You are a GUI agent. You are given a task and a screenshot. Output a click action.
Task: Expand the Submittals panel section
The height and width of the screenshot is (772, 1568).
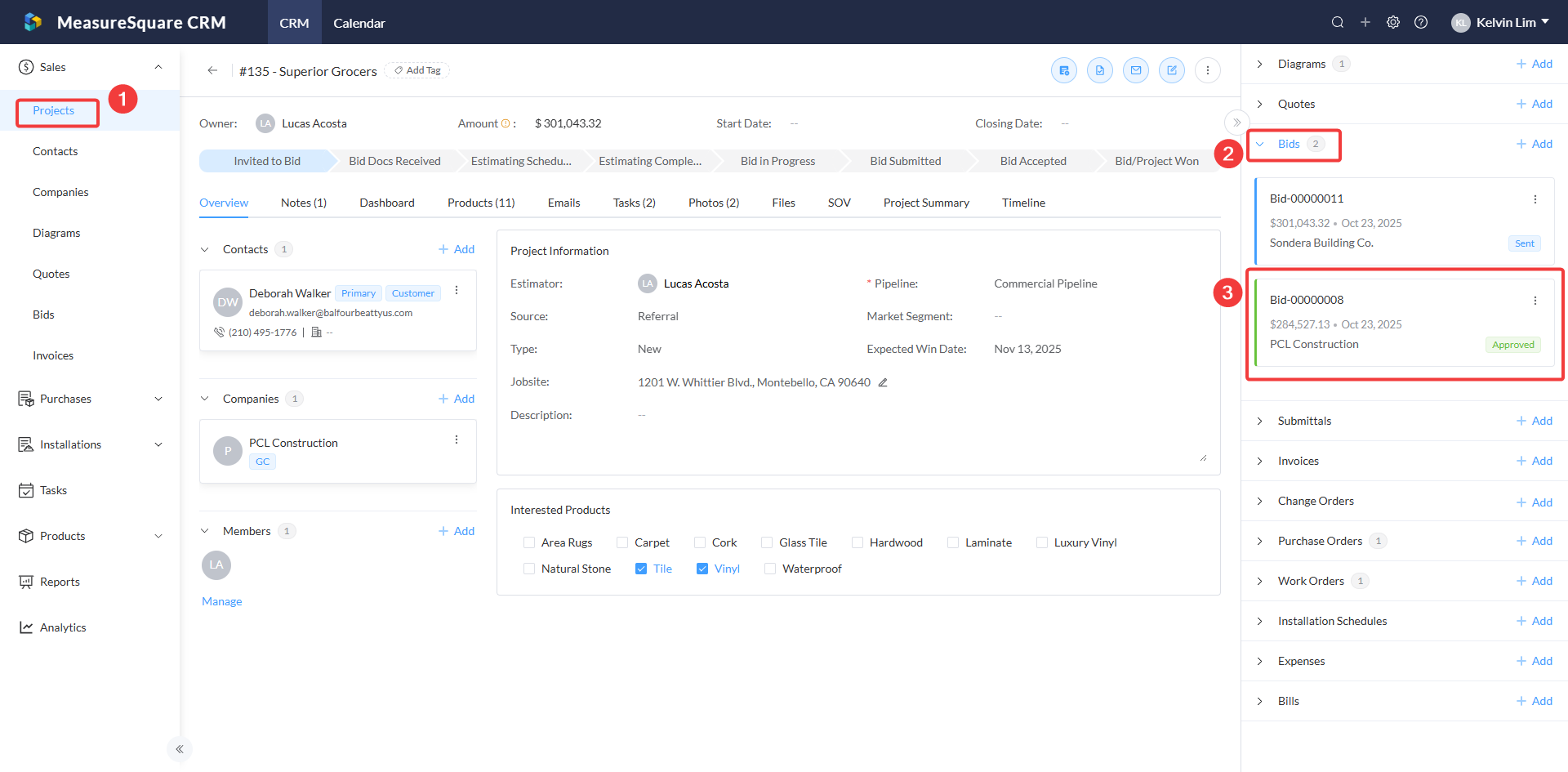[1260, 421]
